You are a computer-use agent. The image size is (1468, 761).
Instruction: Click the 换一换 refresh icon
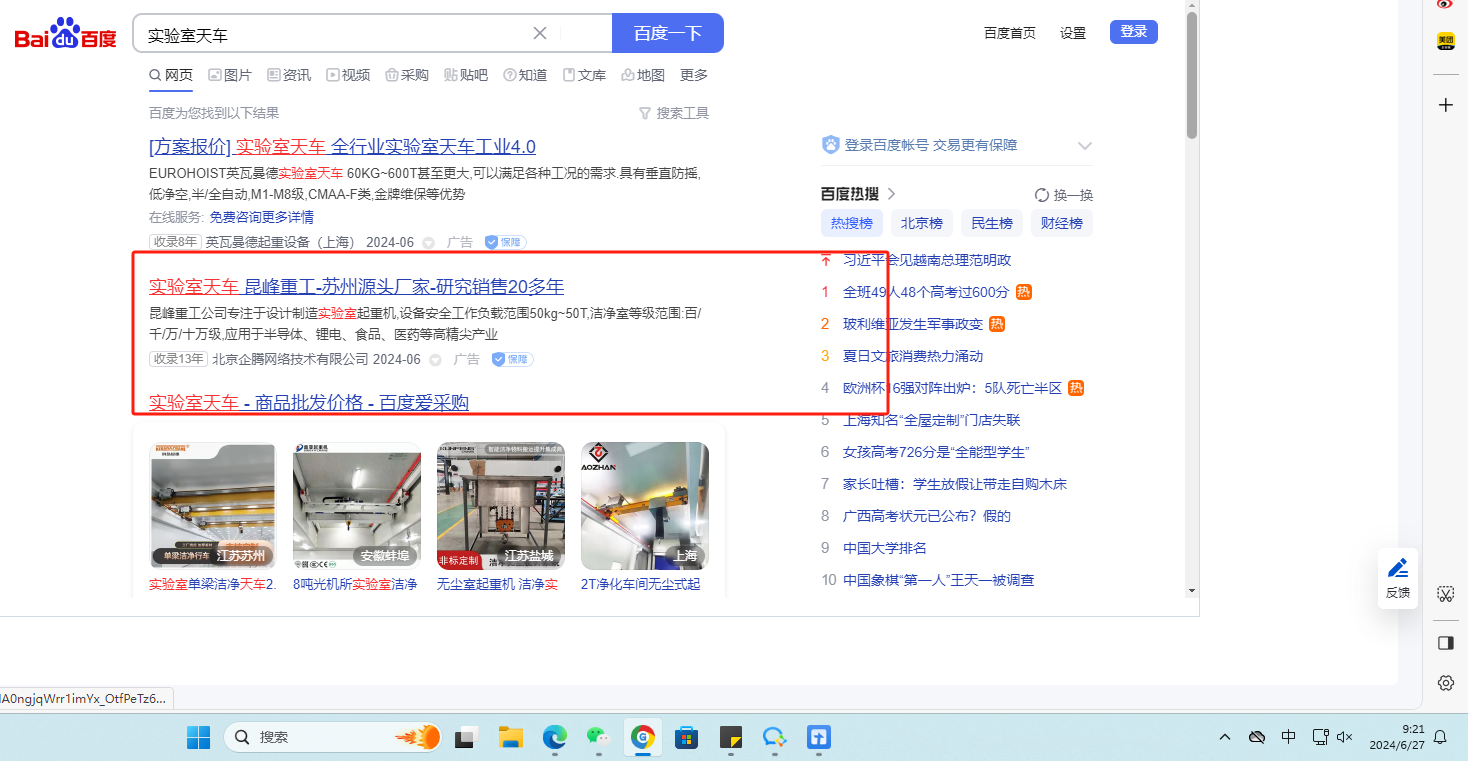coord(1042,195)
